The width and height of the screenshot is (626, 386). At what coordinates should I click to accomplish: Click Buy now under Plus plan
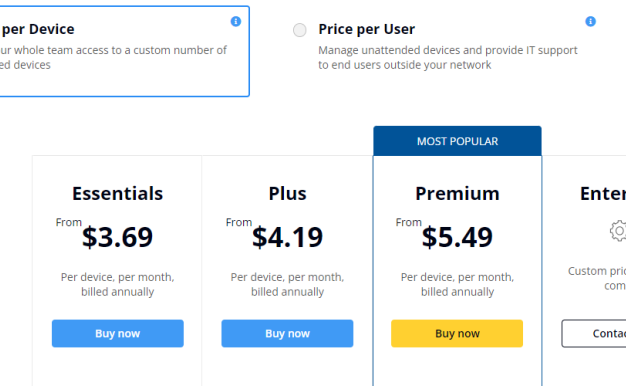click(x=287, y=333)
